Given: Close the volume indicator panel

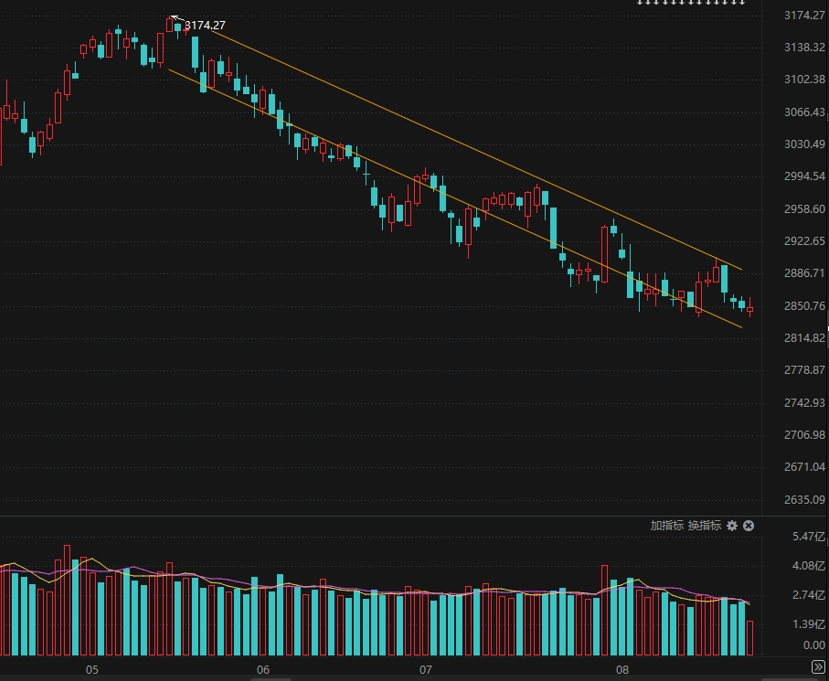Looking at the screenshot, I should pos(748,526).
